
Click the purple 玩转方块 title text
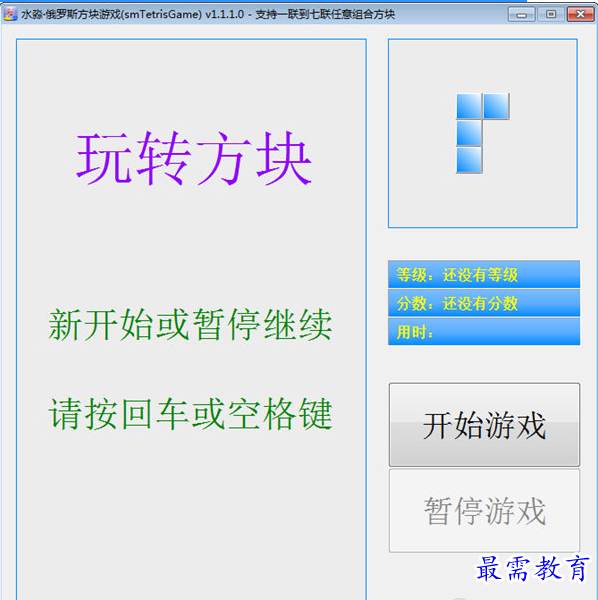pos(194,158)
